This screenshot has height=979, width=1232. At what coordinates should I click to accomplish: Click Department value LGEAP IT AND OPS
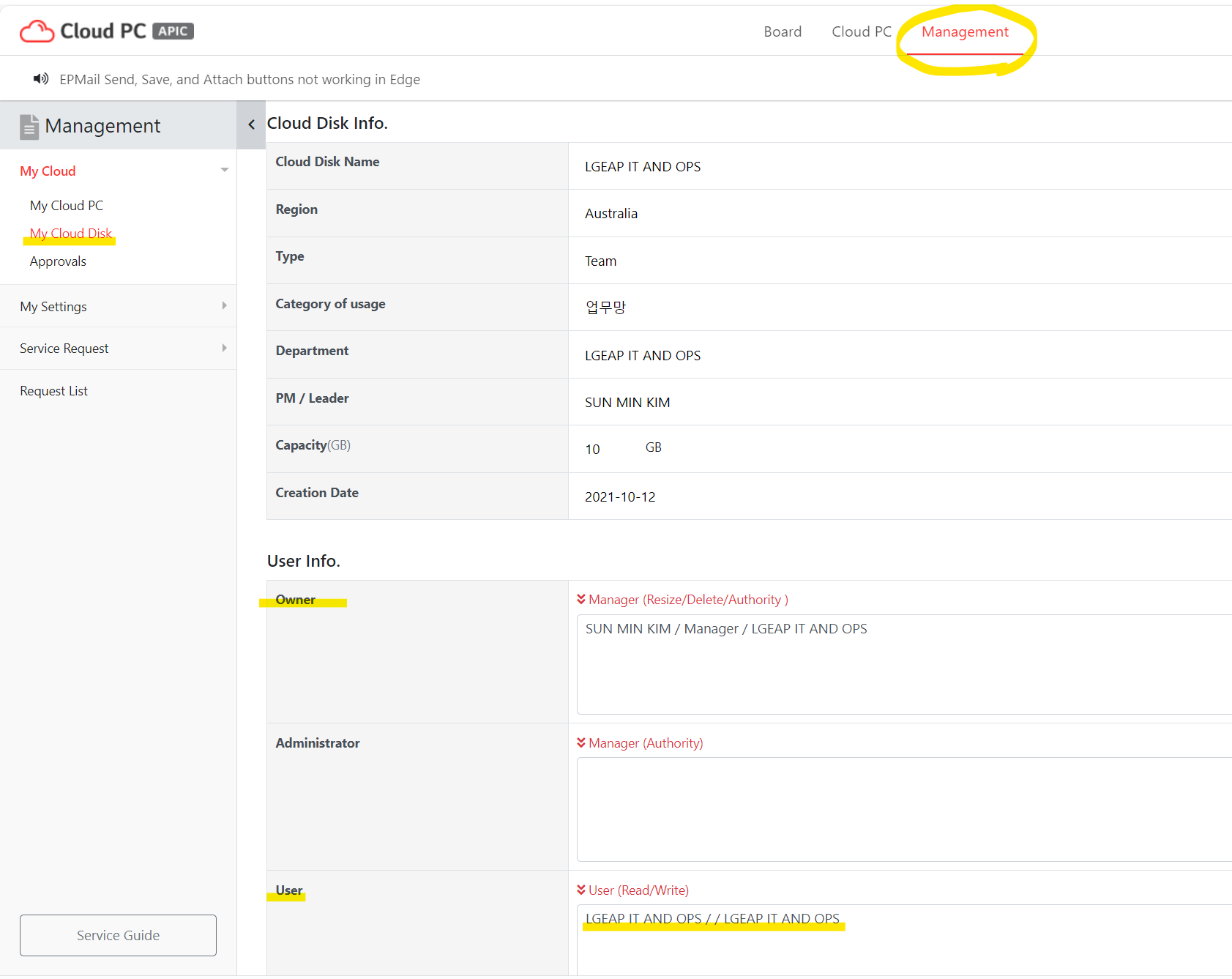(643, 356)
